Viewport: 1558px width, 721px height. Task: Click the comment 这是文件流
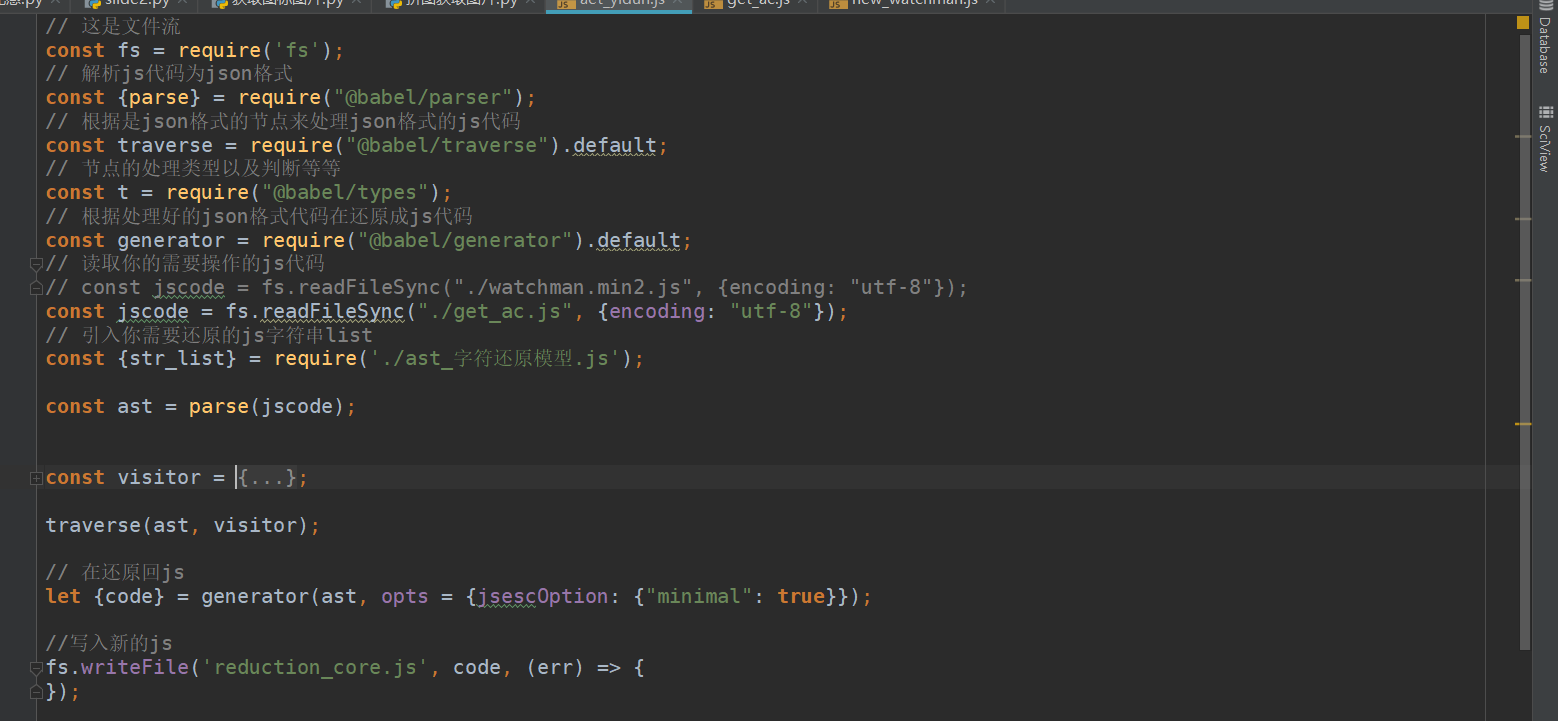[113, 27]
